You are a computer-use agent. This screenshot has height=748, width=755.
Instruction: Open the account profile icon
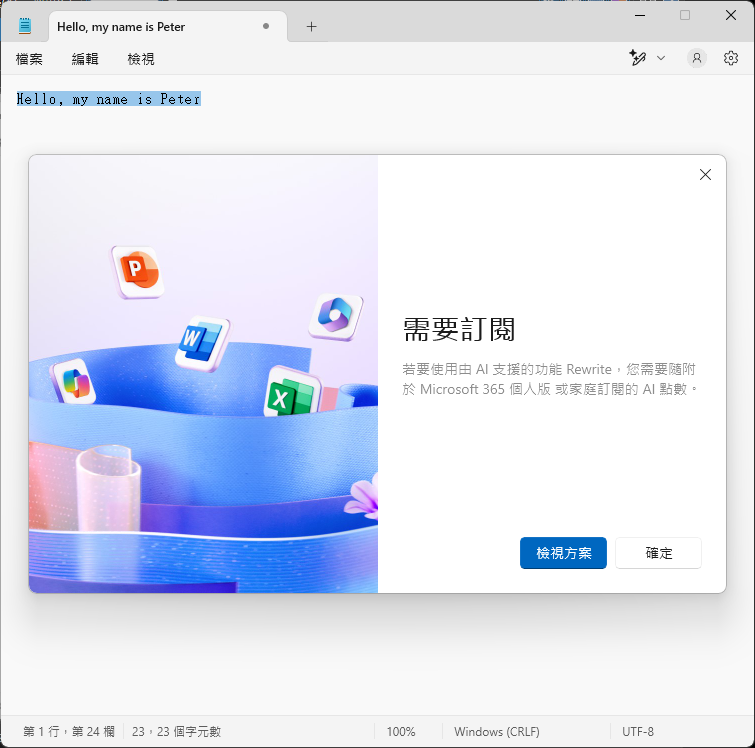696,58
